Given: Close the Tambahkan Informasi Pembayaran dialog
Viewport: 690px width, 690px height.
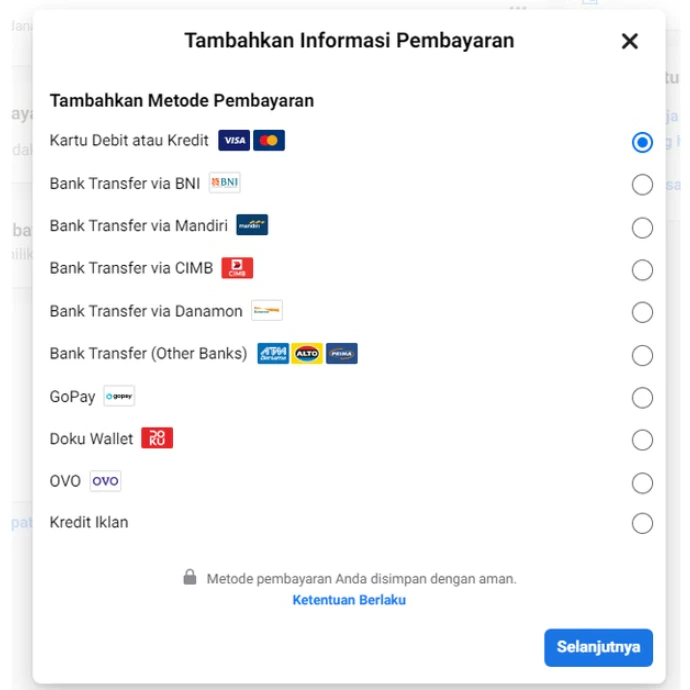Looking at the screenshot, I should coord(630,41).
